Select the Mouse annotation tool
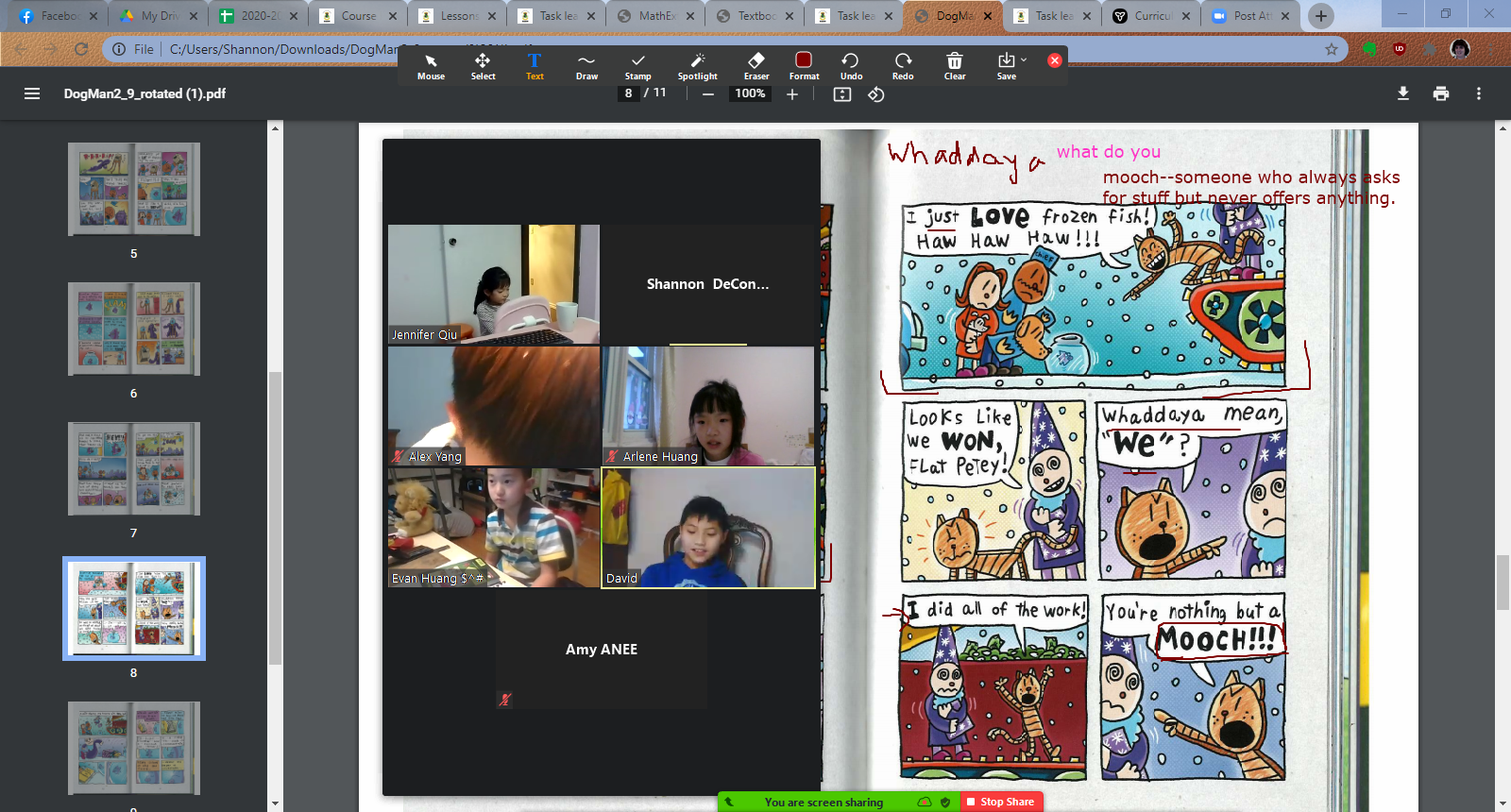Image resolution: width=1511 pixels, height=812 pixels. (431, 66)
